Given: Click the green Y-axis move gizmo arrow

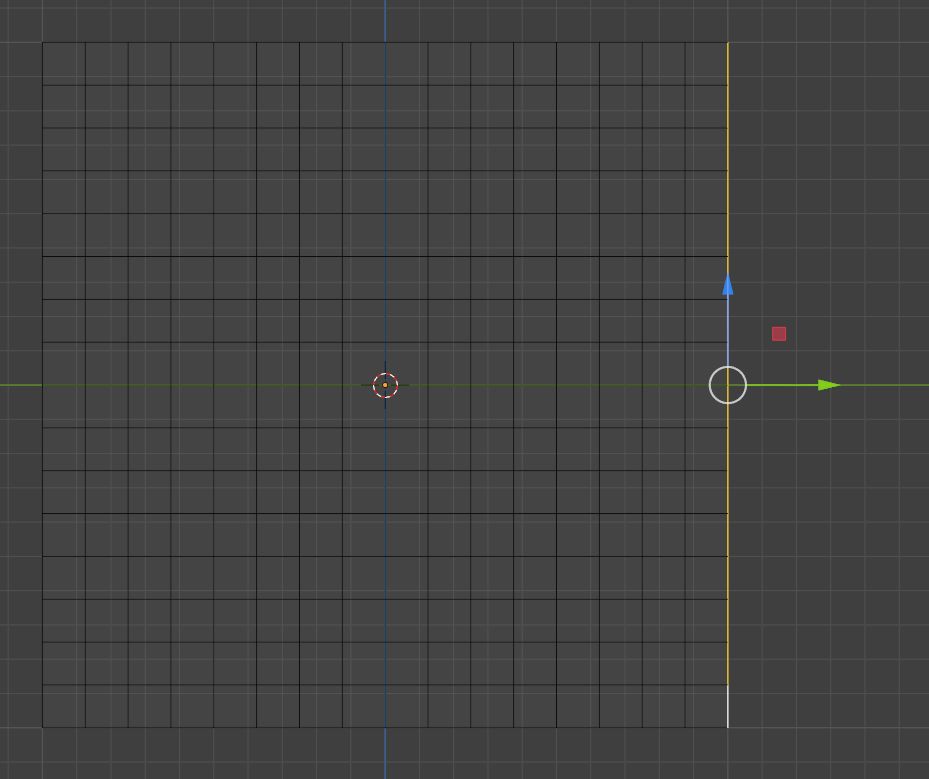Looking at the screenshot, I should click(x=828, y=385).
